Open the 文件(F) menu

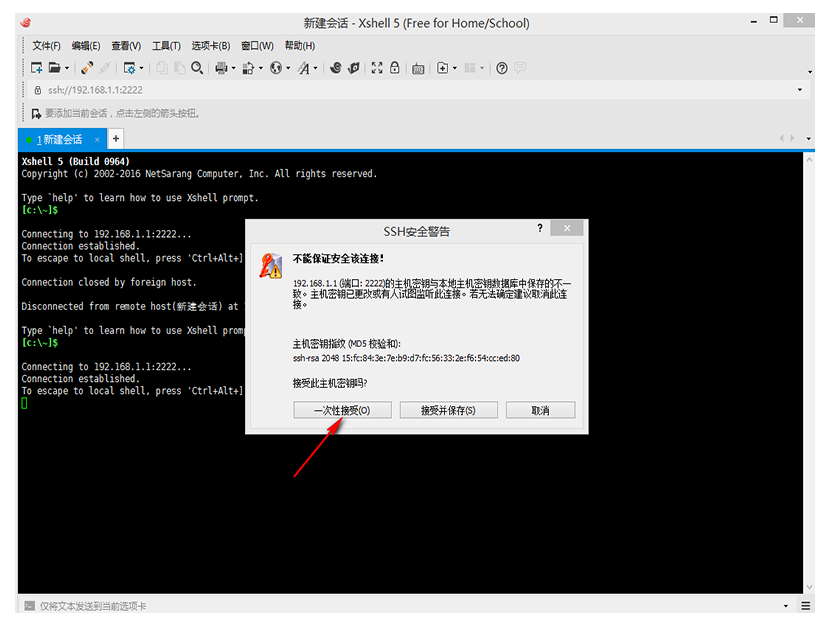point(46,45)
